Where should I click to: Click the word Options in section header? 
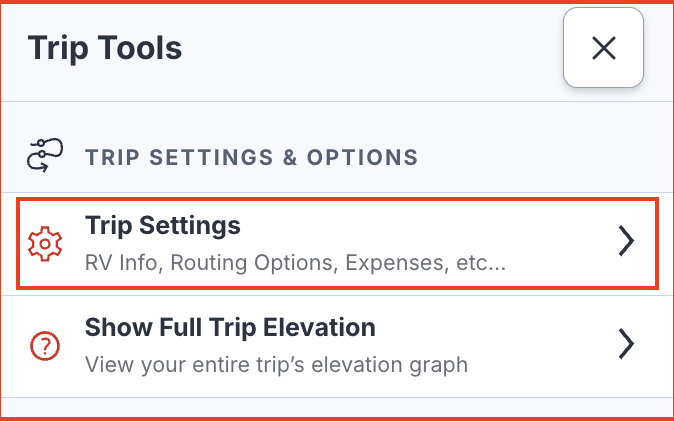tap(362, 157)
